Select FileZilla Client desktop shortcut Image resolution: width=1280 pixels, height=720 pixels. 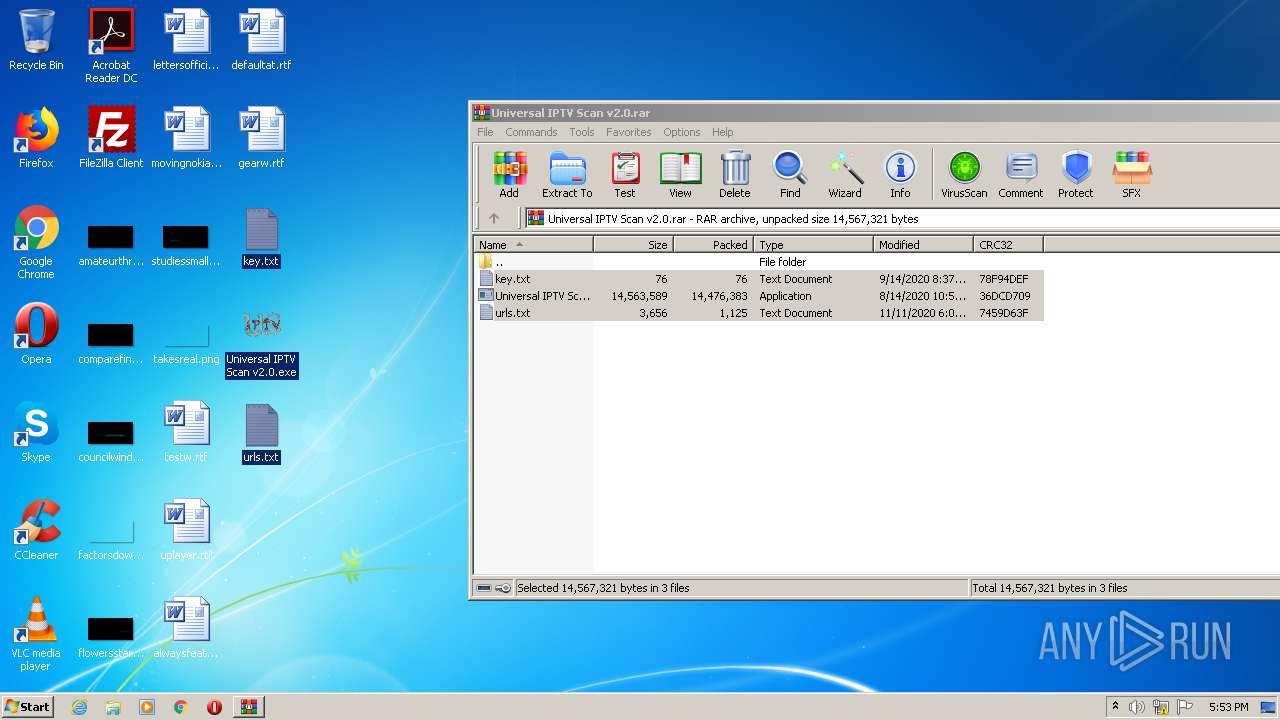(111, 138)
